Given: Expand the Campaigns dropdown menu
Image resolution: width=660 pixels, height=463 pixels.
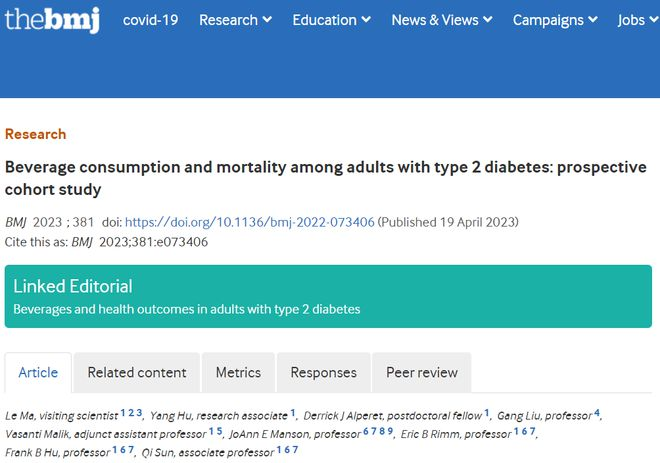Looking at the screenshot, I should pos(555,20).
